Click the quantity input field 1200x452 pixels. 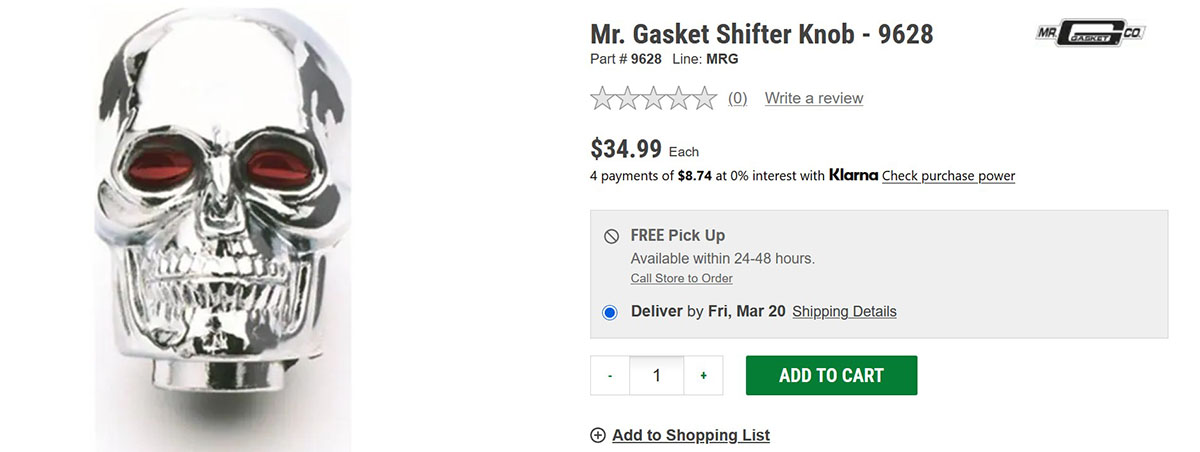[657, 376]
